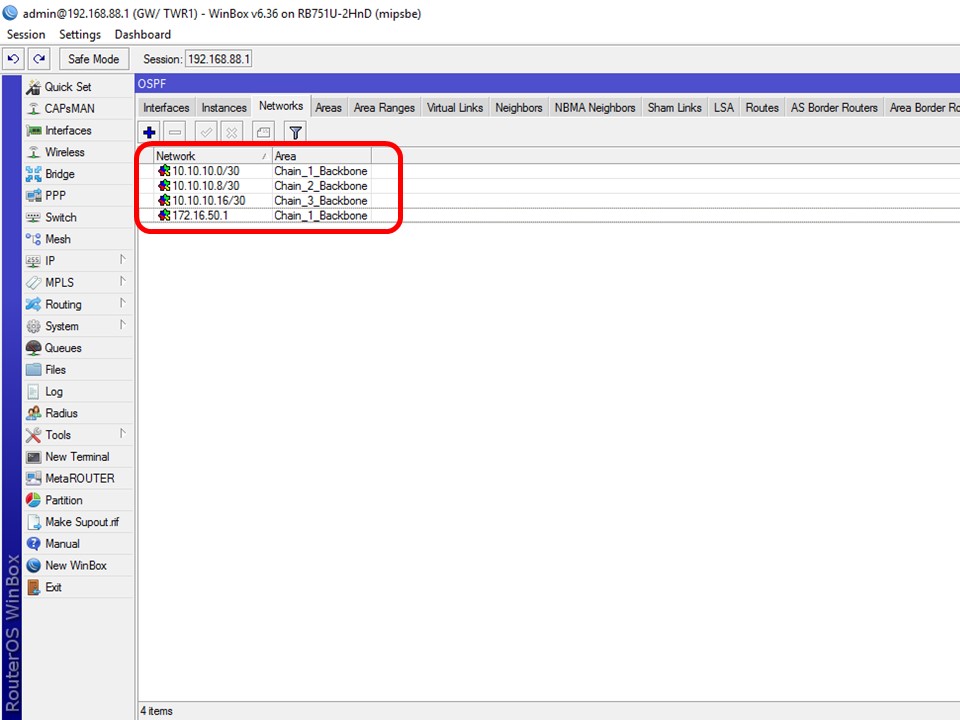Viewport: 960px width, 720px height.
Task: Open Interfaces in the left sidebar
Action: point(78,130)
